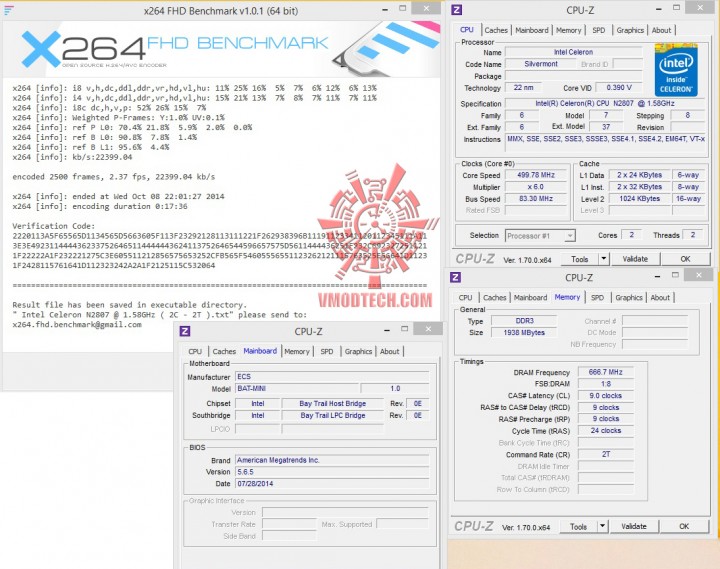Click Tools button in top CPU-Z window
Viewport: 720px width, 569px height.
tap(580, 259)
